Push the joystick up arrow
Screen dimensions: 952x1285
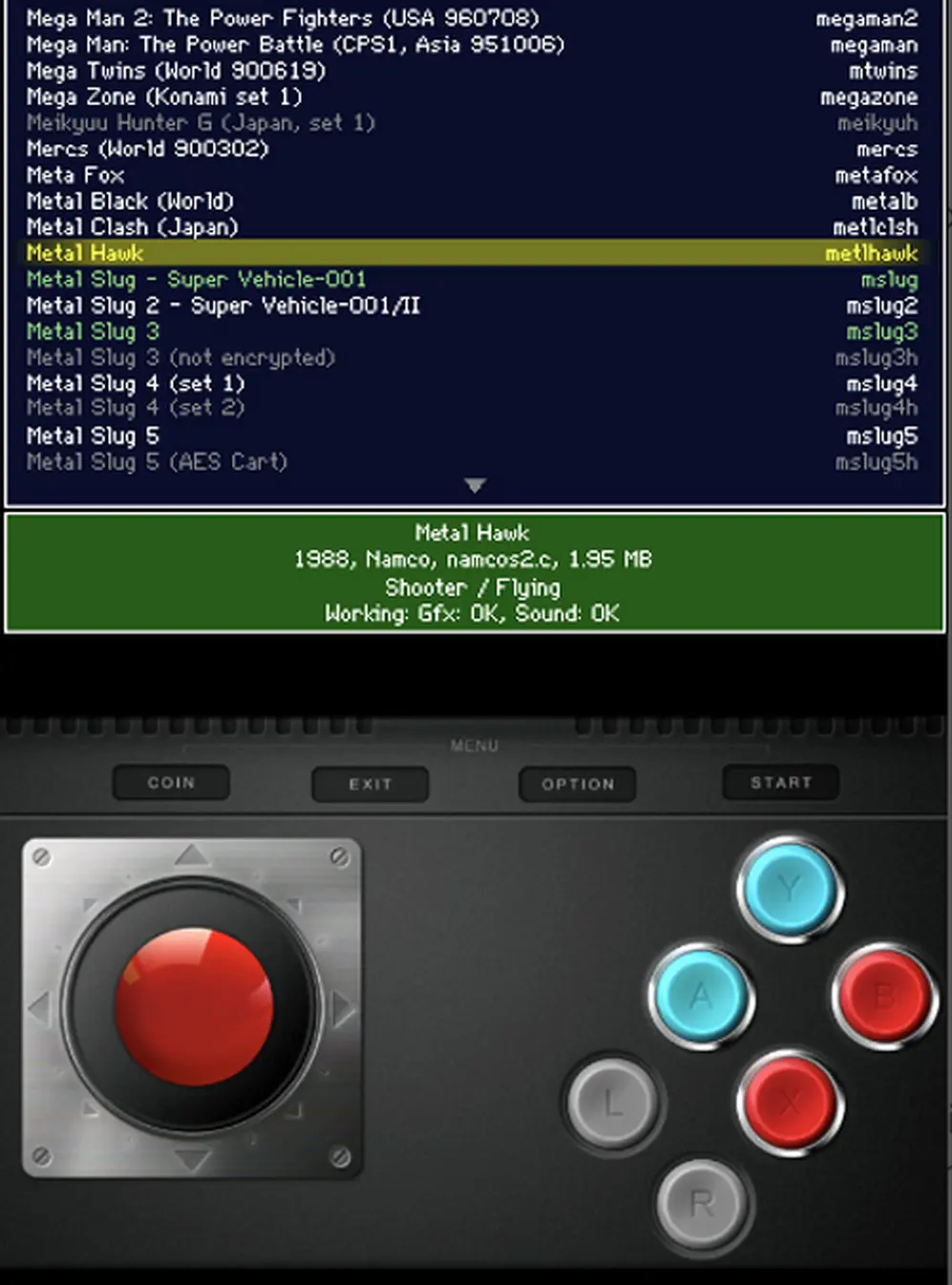tap(193, 853)
